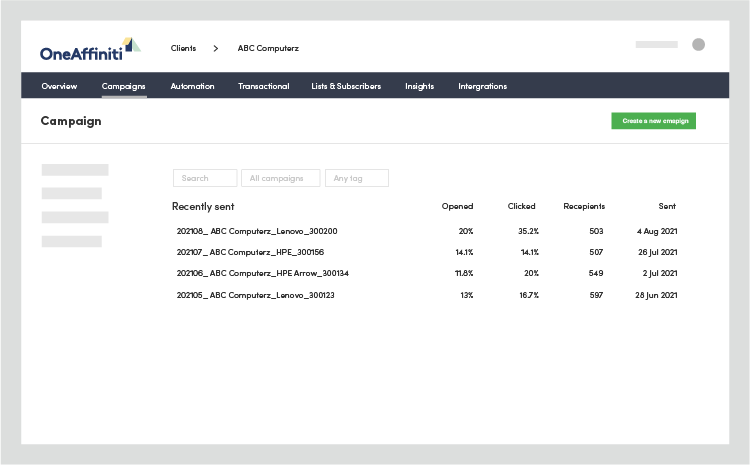Click the 11.8% opened value
750x465 pixels.
point(464,273)
